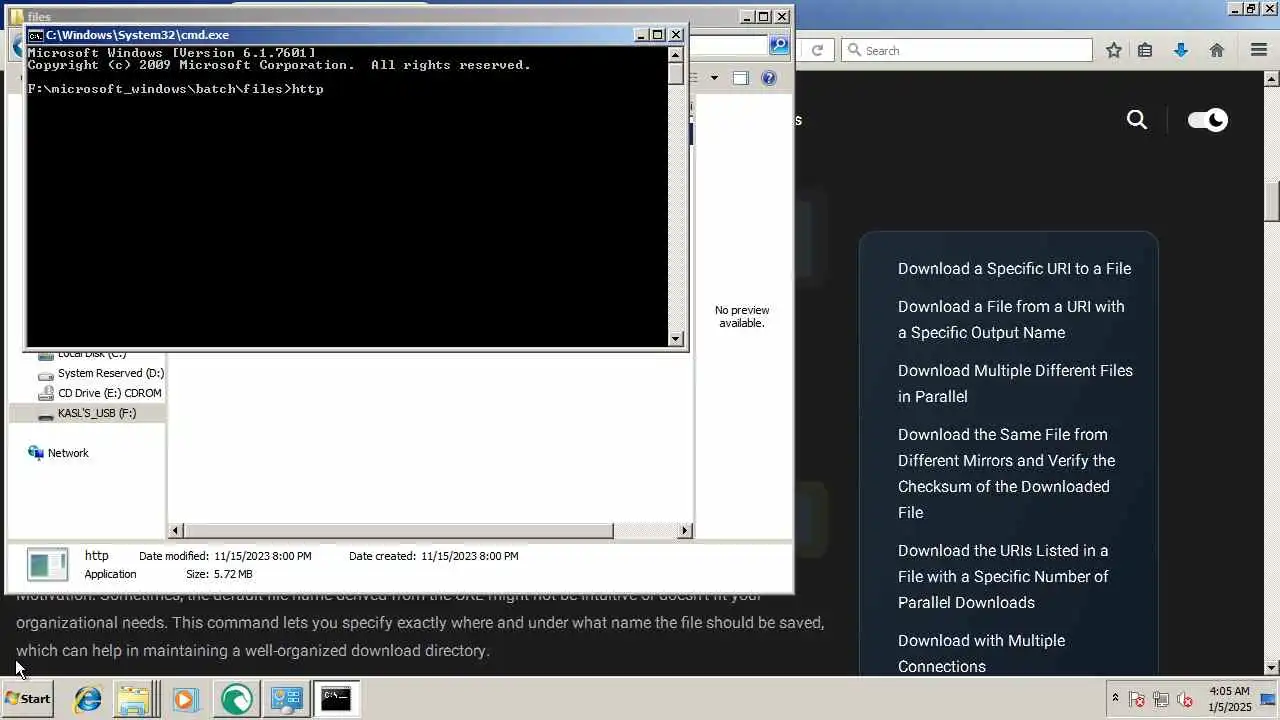Open 'Download with Multiple Connections' link
1280x720 pixels.
981,653
